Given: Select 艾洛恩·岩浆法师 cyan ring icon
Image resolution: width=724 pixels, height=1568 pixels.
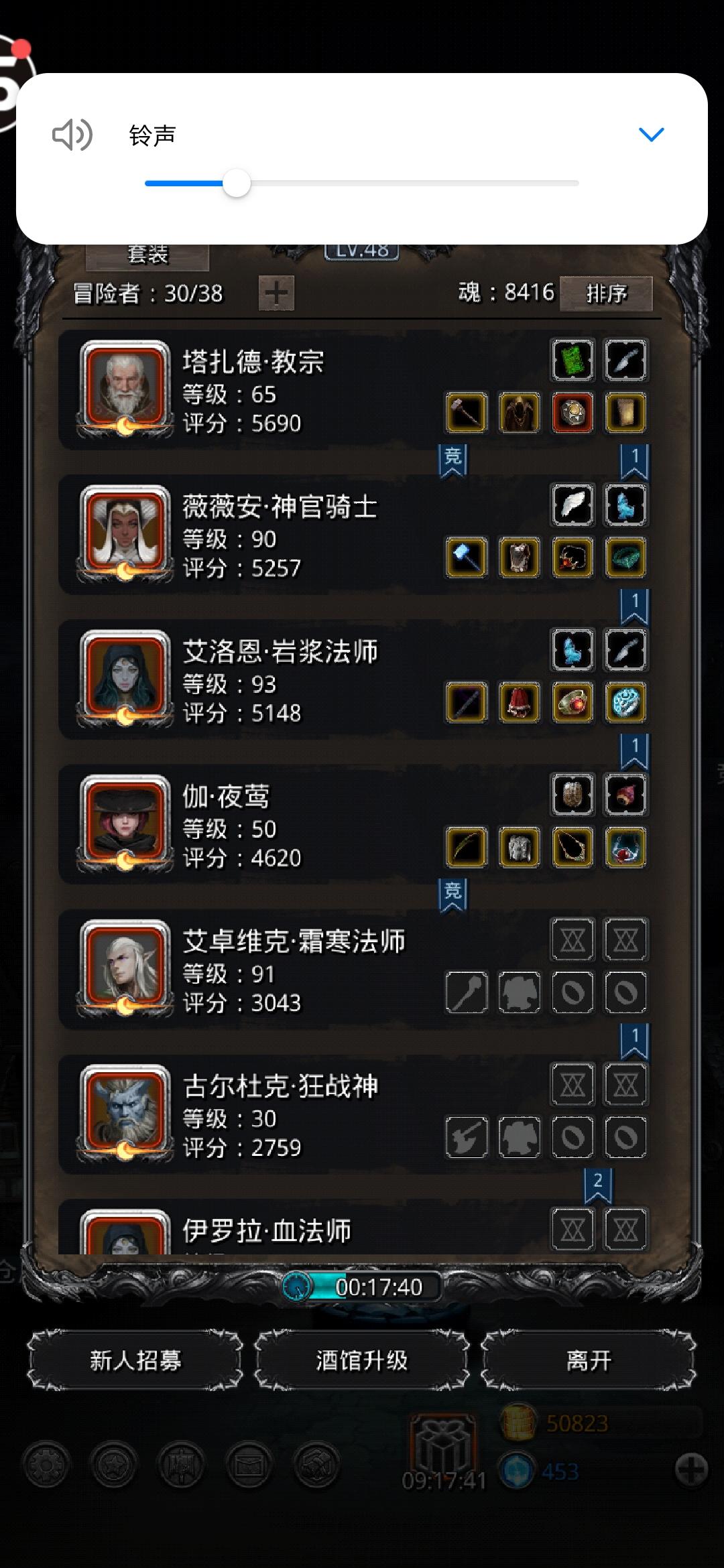Looking at the screenshot, I should [x=625, y=702].
